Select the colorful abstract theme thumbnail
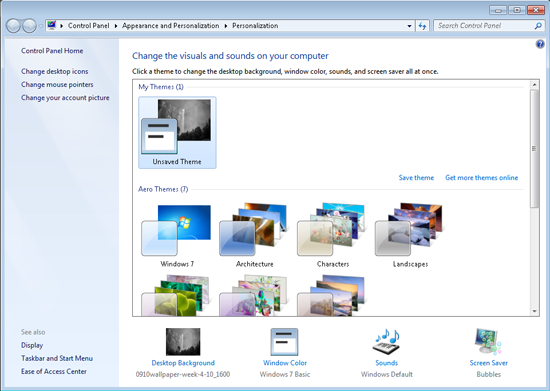Viewport: 550px width, 391px height. [253, 295]
